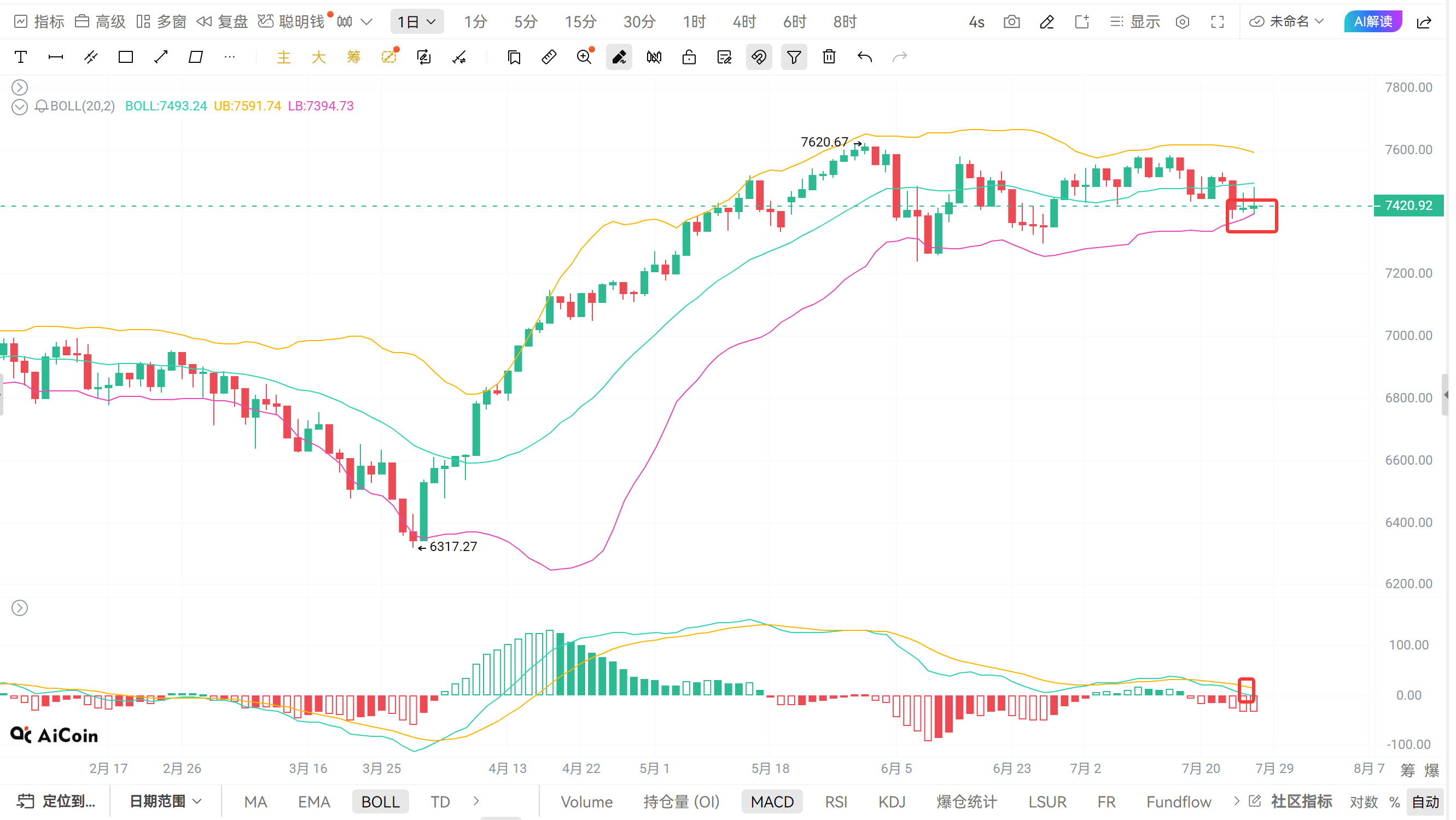Select the parallelogram drawing tool
The image size is (1456, 820).
coord(196,57)
